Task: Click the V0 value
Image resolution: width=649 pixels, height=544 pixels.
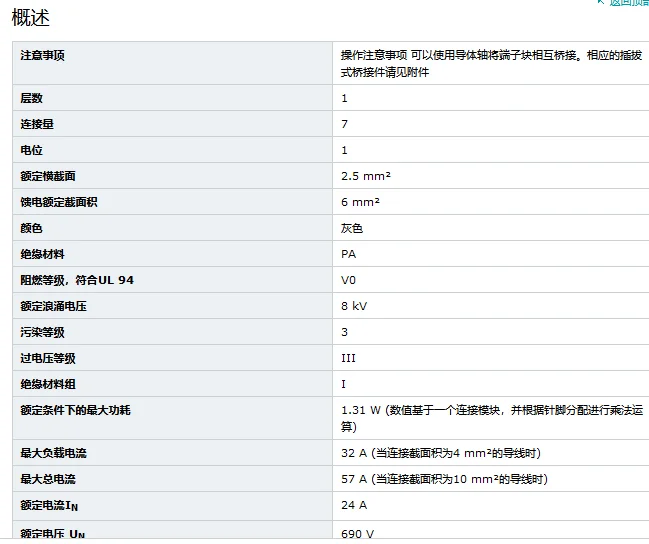Action: [349, 280]
